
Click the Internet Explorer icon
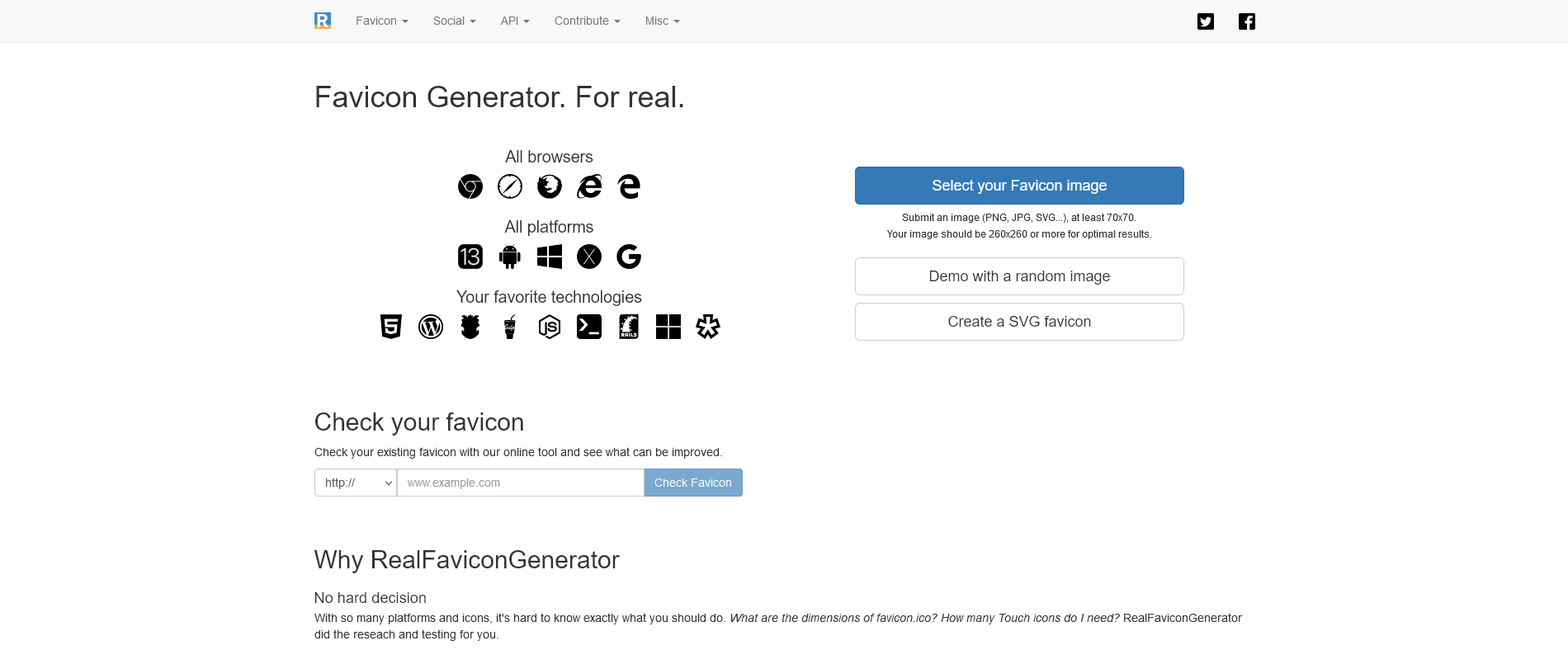pos(589,186)
